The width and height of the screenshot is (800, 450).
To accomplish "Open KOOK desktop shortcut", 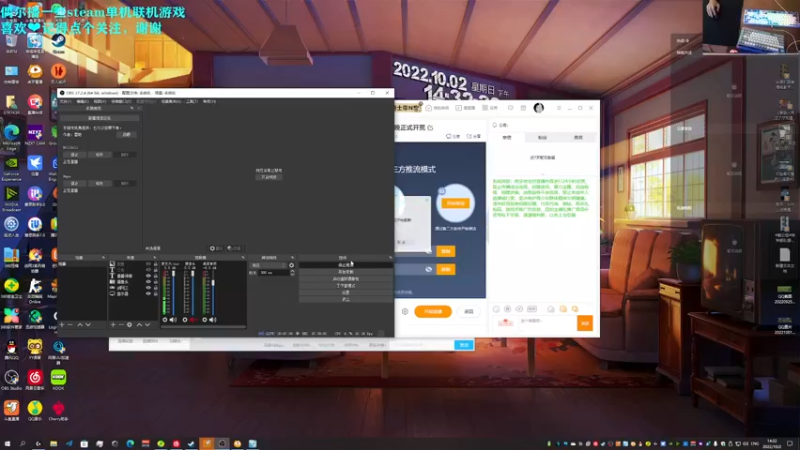I will (58, 380).
